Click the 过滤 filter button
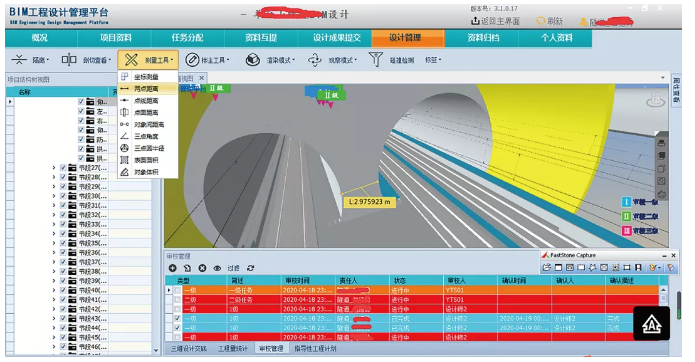The image size is (695, 362). (233, 268)
